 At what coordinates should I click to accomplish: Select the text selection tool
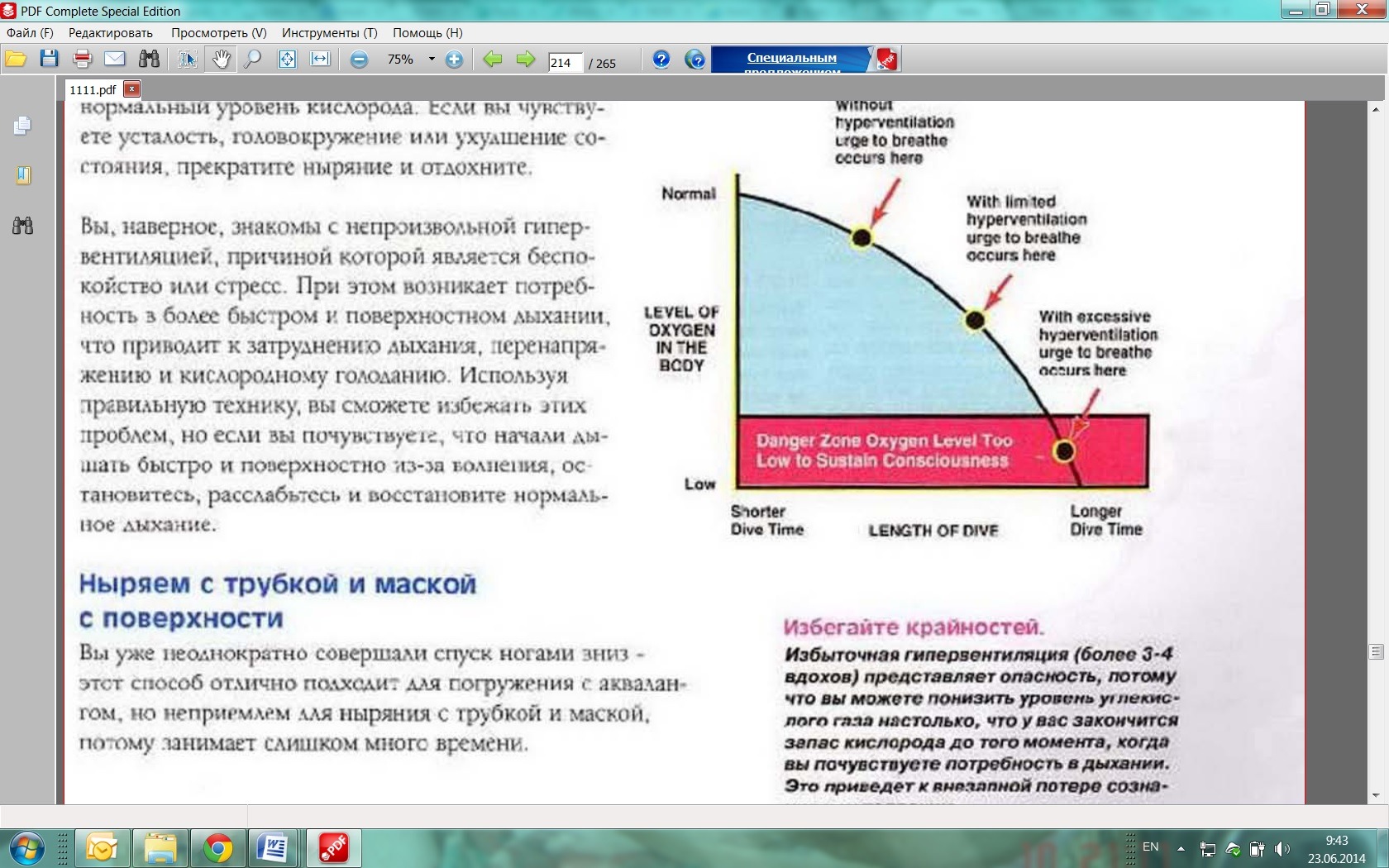pyautogui.click(x=188, y=60)
